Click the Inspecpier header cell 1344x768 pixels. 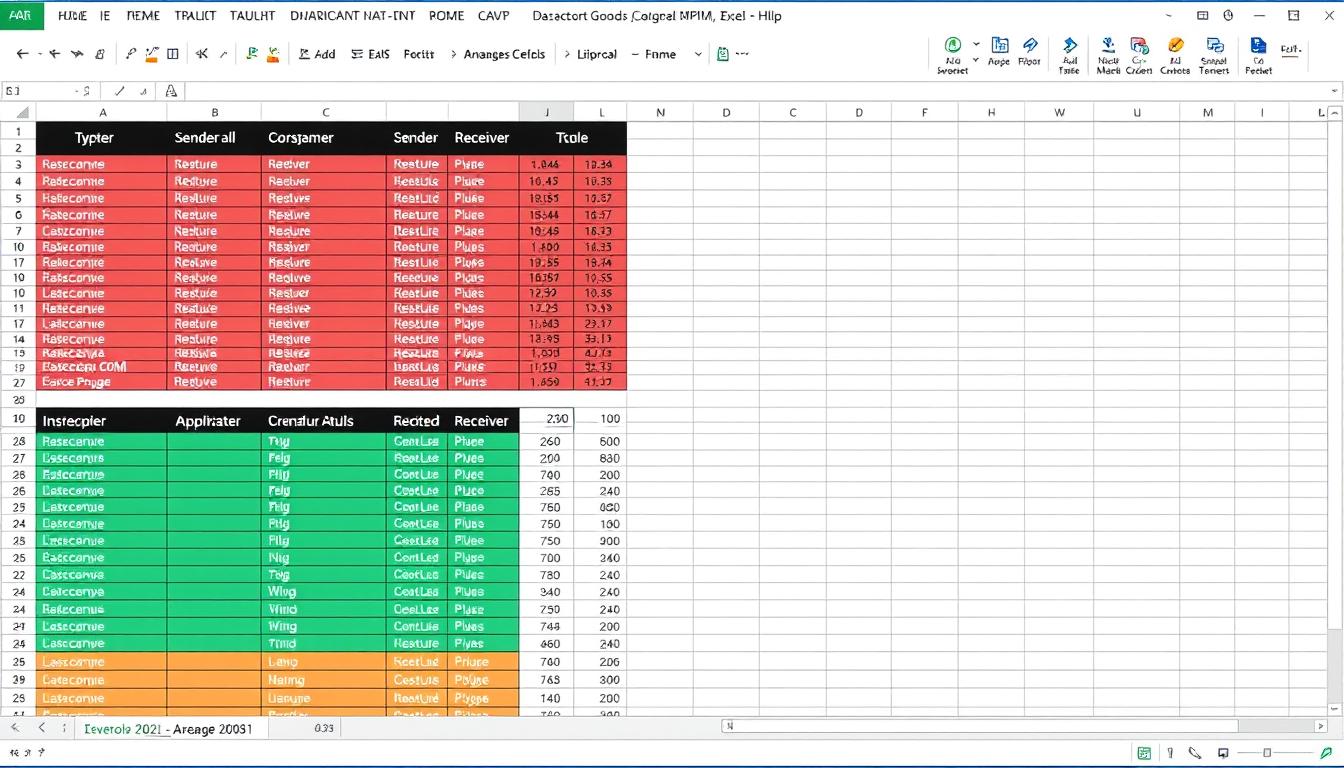coord(101,421)
